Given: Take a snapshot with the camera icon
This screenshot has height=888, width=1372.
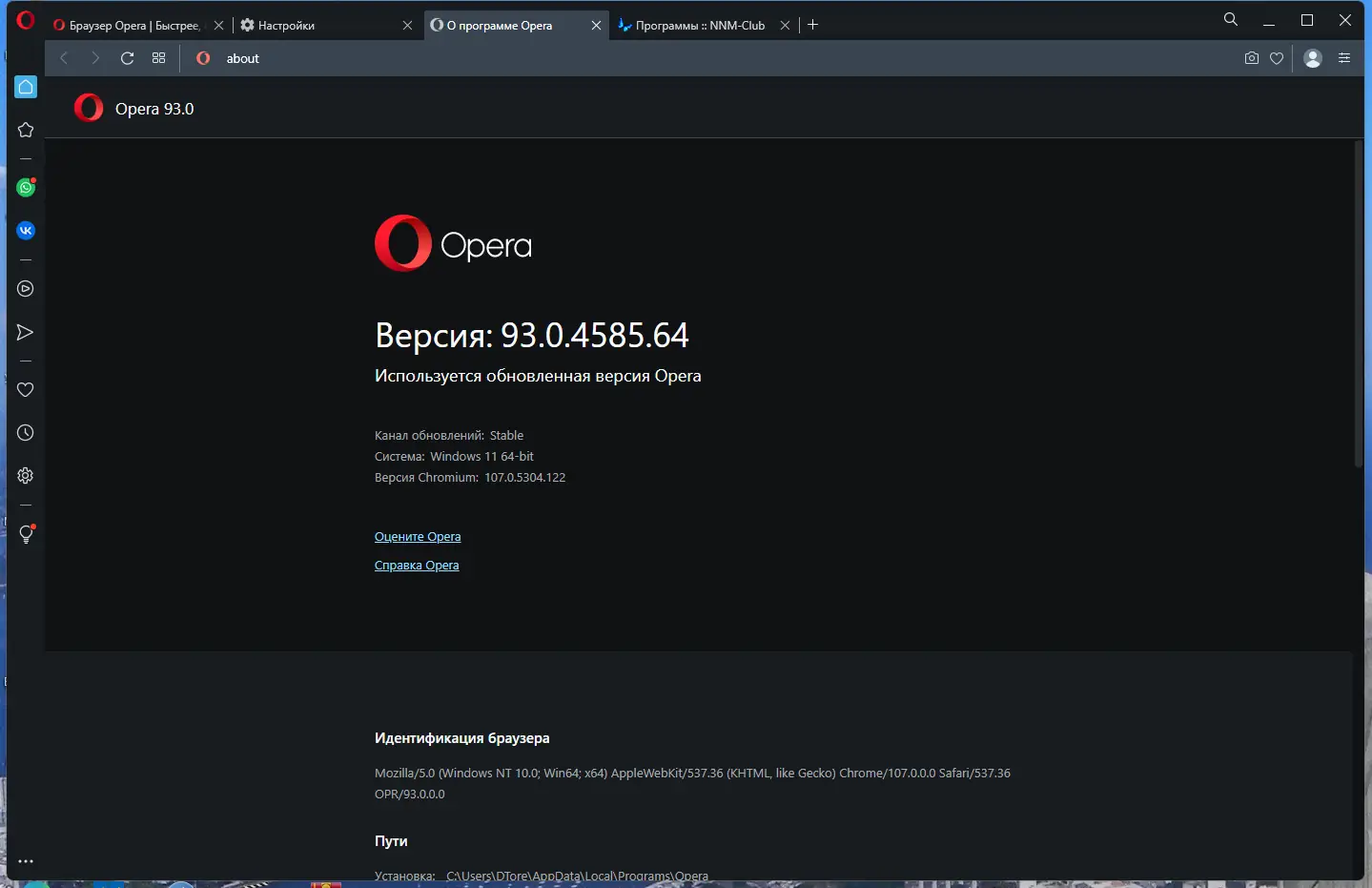Looking at the screenshot, I should pos(1252,58).
